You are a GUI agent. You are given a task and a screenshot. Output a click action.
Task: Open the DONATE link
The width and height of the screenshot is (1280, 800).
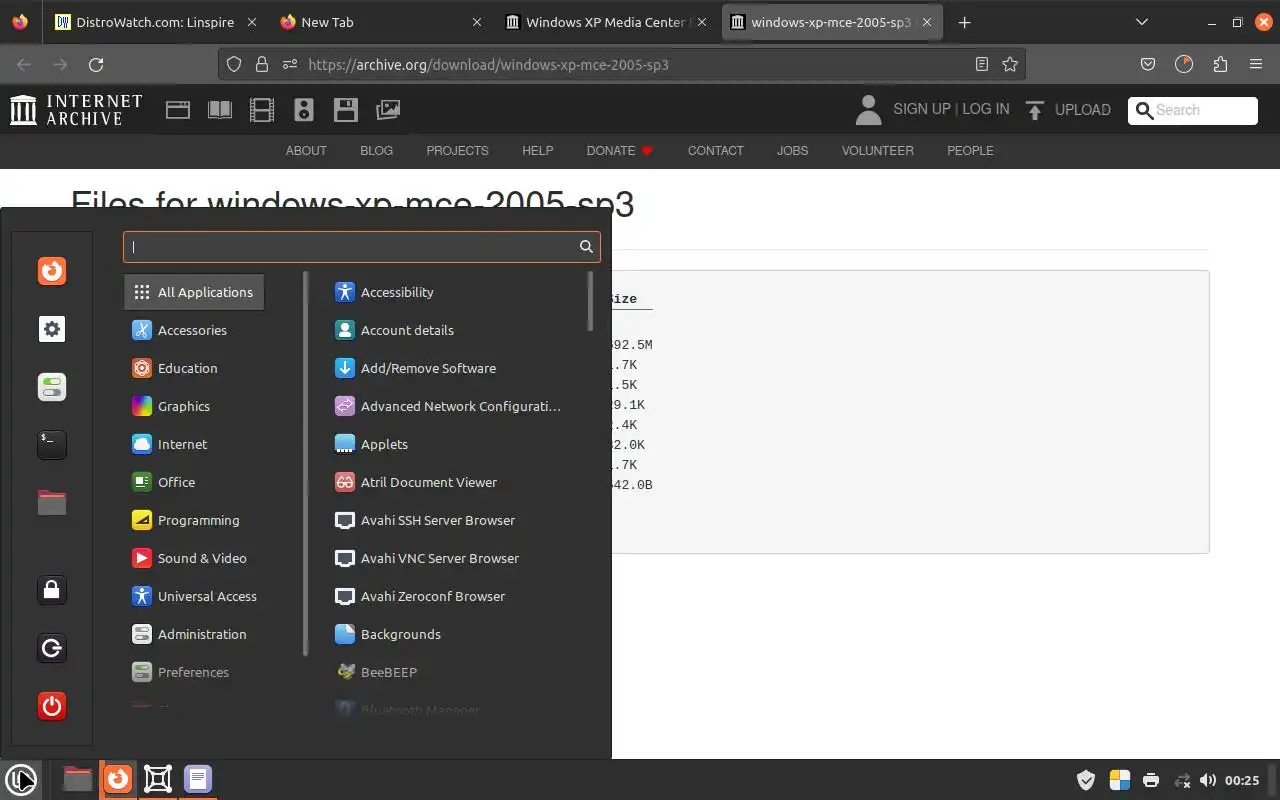[x=620, y=150]
